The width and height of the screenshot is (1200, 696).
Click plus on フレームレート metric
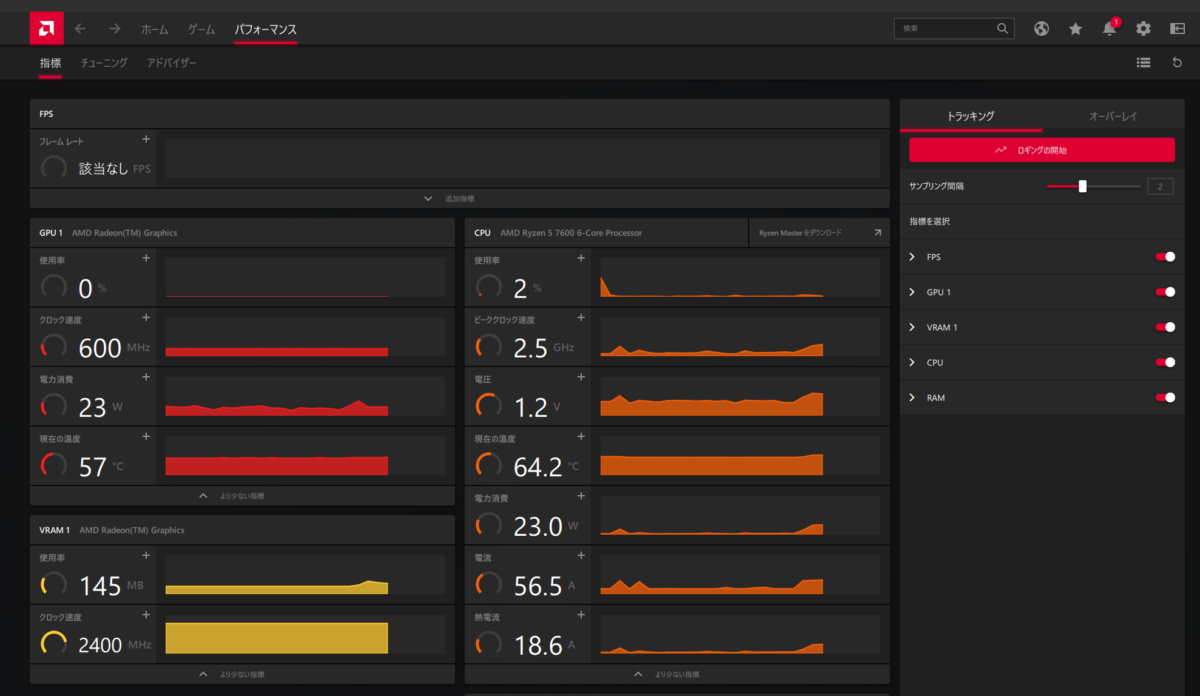pos(146,139)
